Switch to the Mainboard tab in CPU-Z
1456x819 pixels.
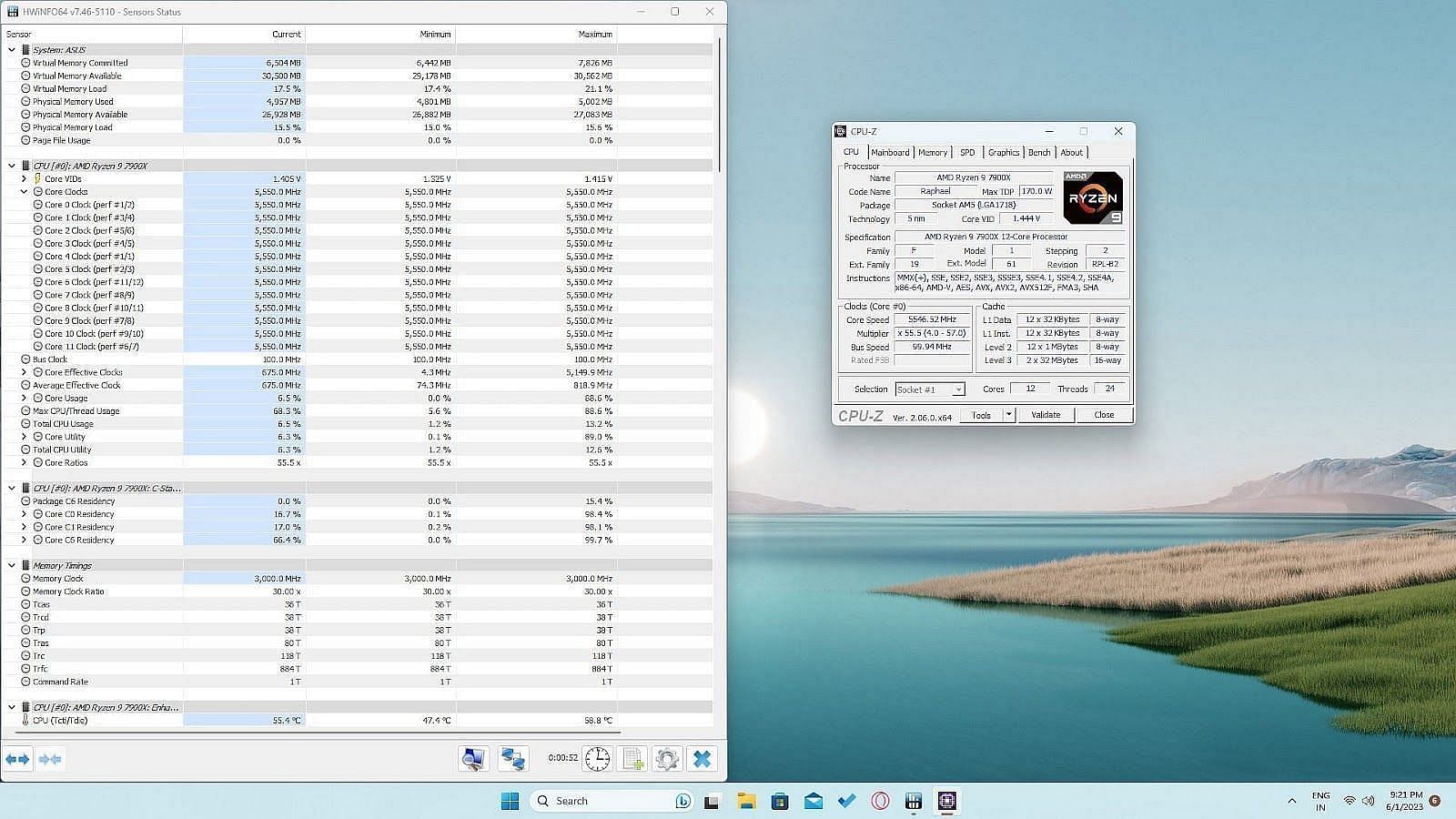click(890, 153)
